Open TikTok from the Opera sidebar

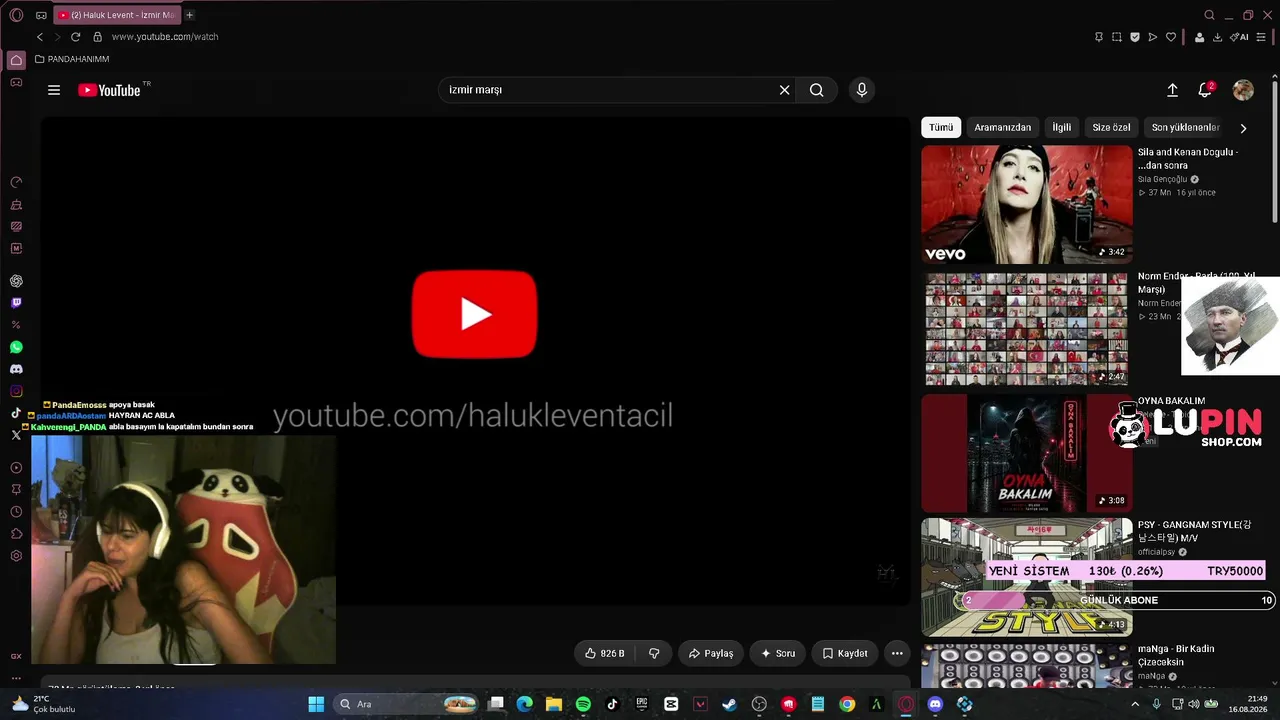(16, 413)
